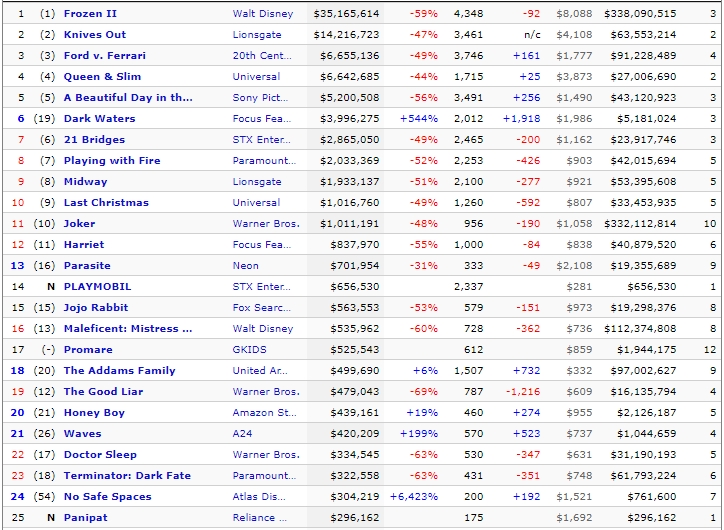Click Paramount... studio in Playing with Fire row
Viewport: 724px width, 530px height.
coord(264,161)
